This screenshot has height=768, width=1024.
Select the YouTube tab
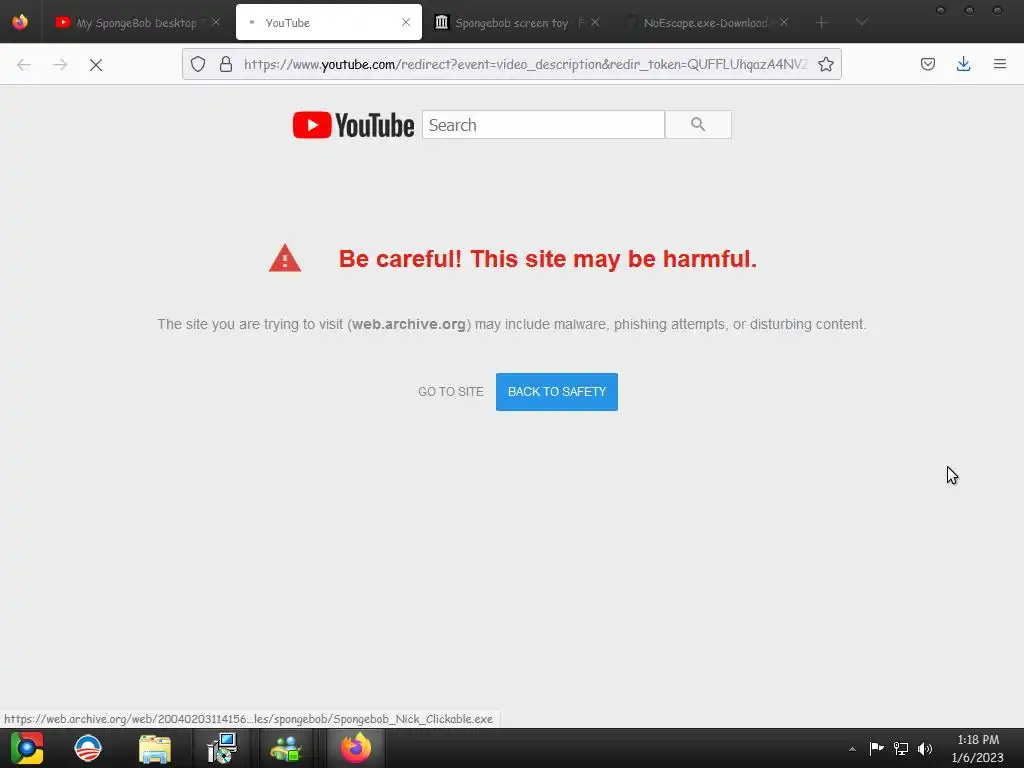tap(328, 22)
